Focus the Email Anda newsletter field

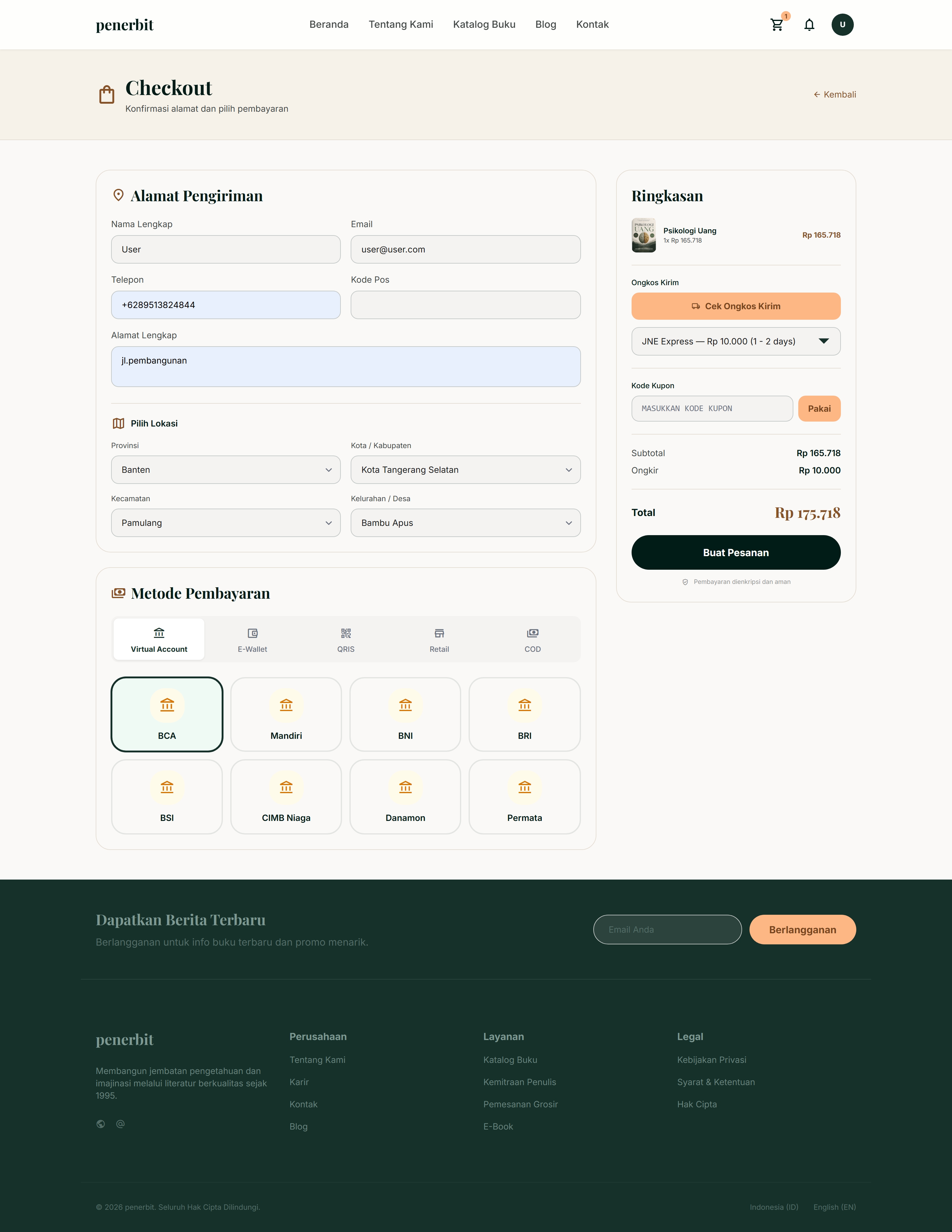pyautogui.click(x=668, y=930)
